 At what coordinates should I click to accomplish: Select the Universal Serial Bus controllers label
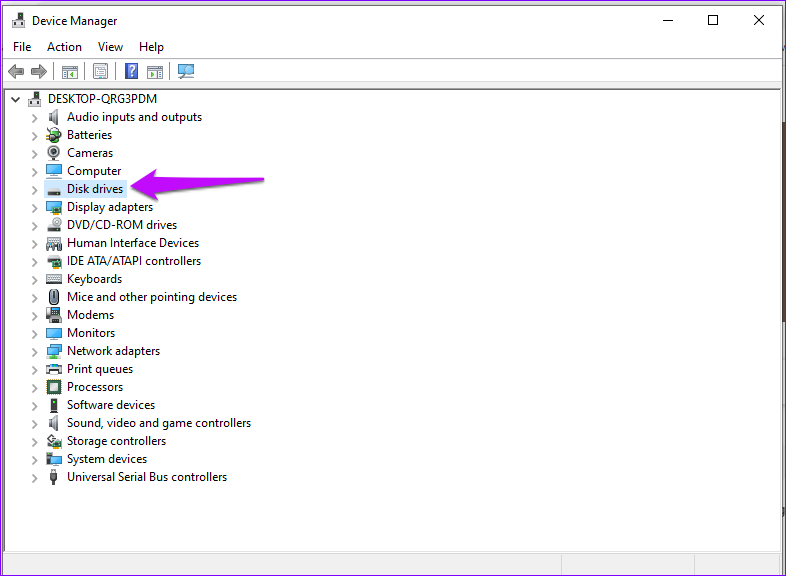point(147,477)
